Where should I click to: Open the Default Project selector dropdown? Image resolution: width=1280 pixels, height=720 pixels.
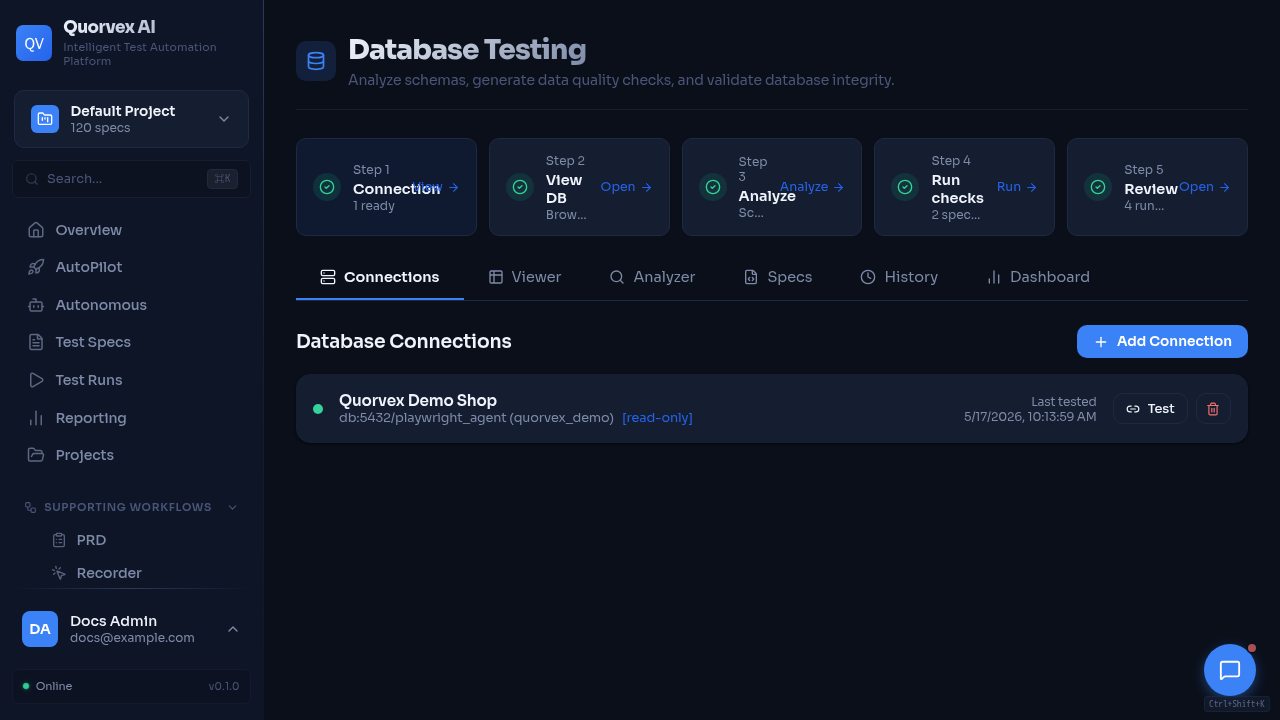[x=132, y=119]
